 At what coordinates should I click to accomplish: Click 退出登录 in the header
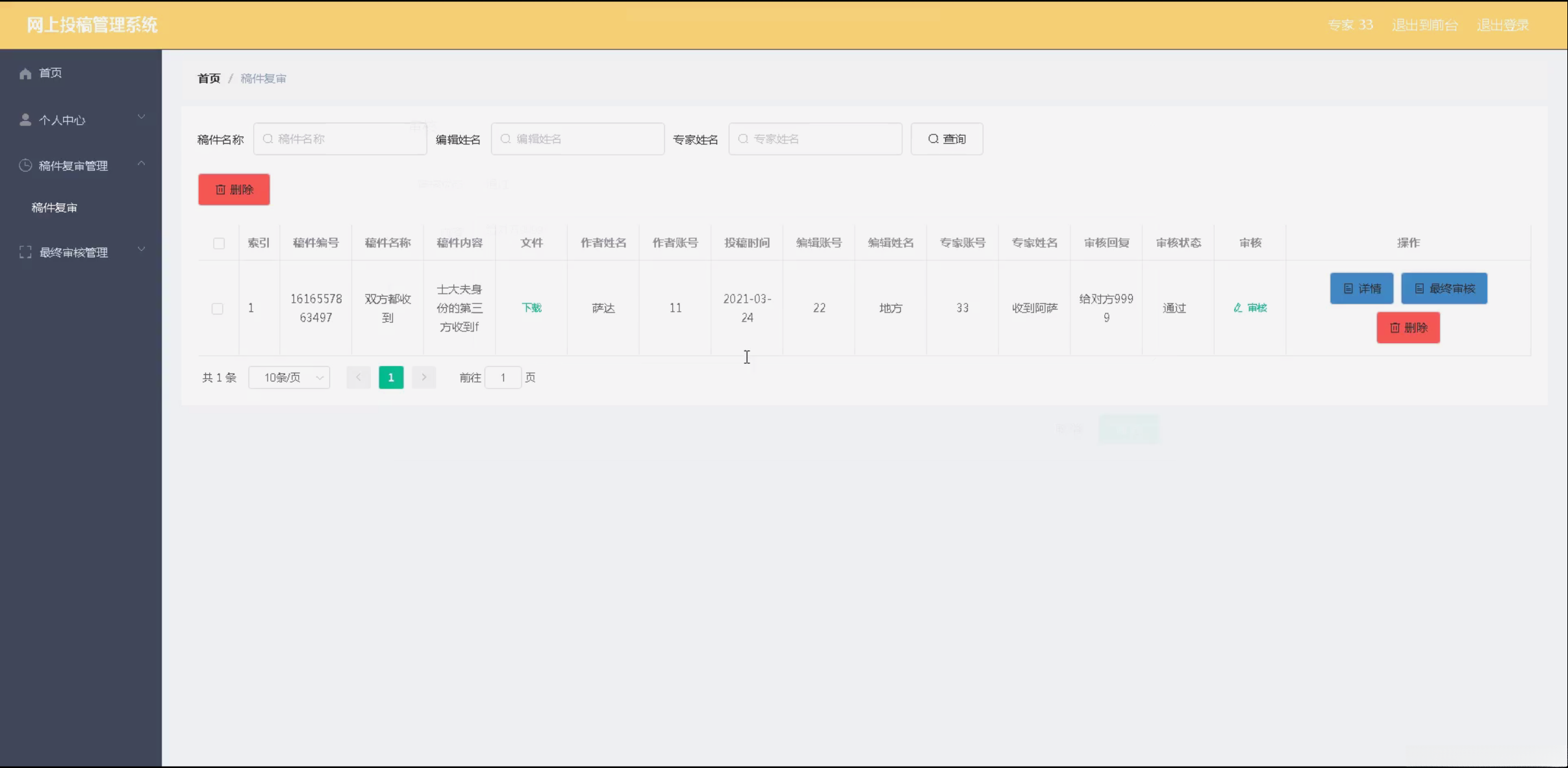tap(1502, 25)
